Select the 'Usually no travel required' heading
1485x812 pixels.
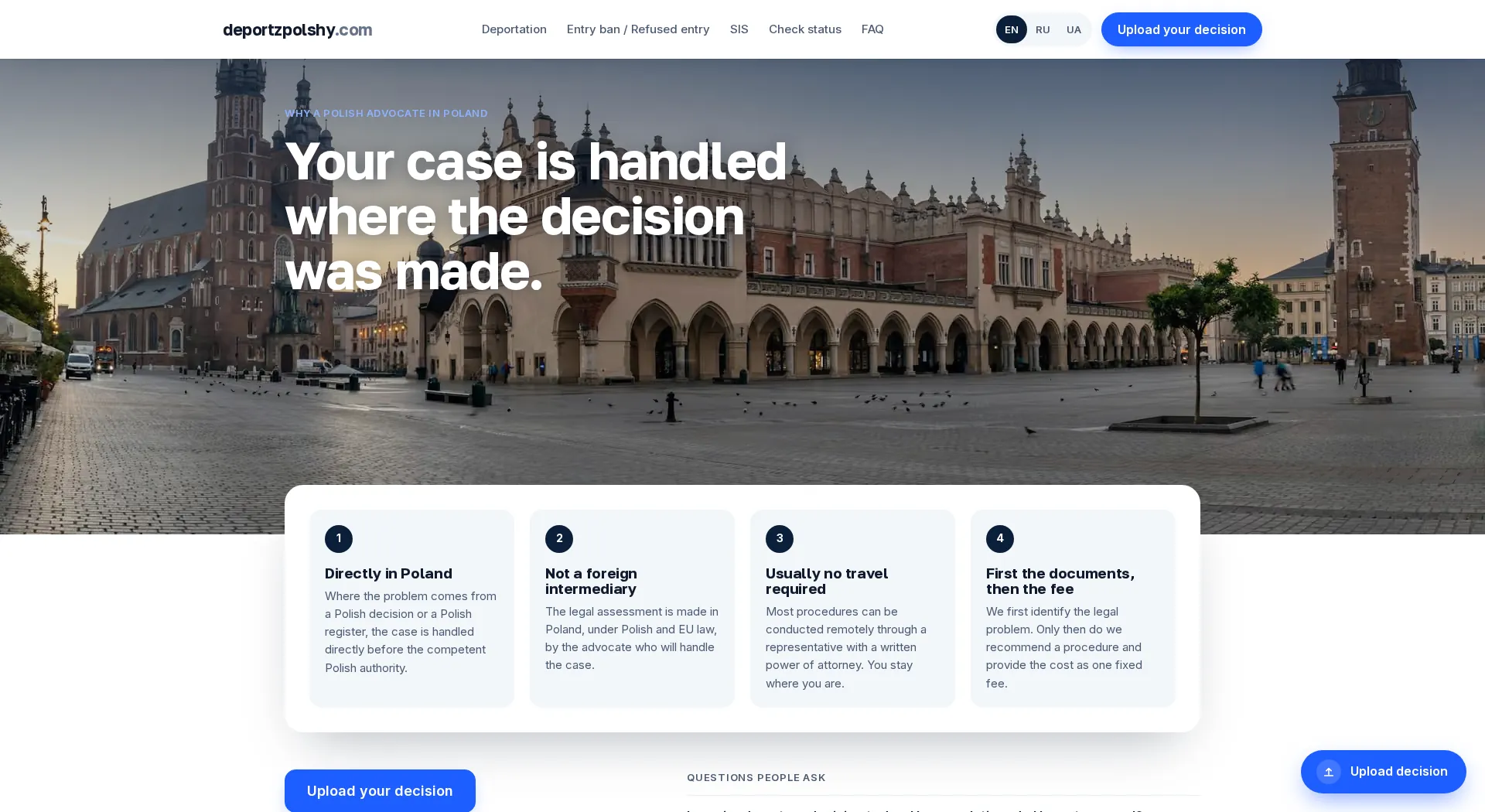tap(827, 582)
